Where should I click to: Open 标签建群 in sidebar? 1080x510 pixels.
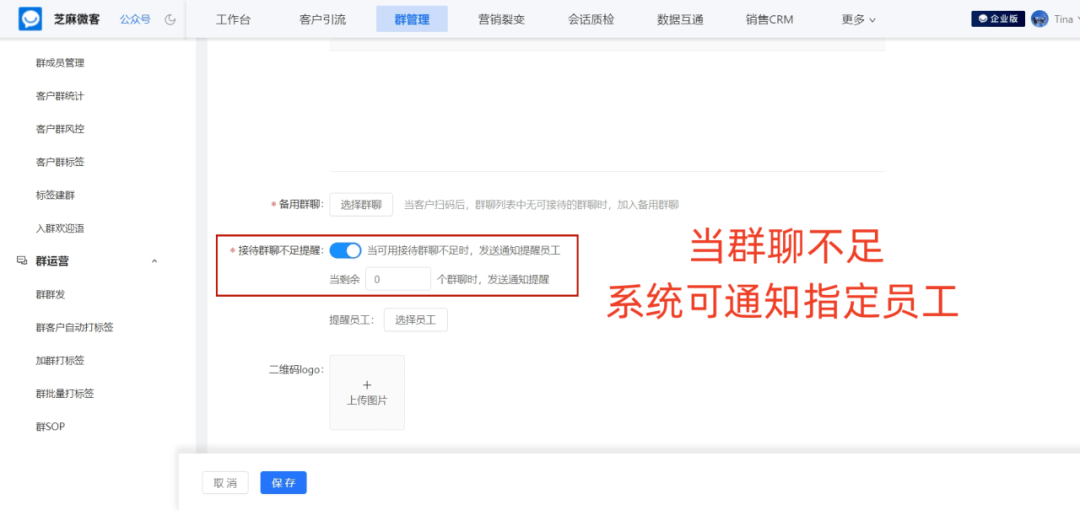pos(55,195)
